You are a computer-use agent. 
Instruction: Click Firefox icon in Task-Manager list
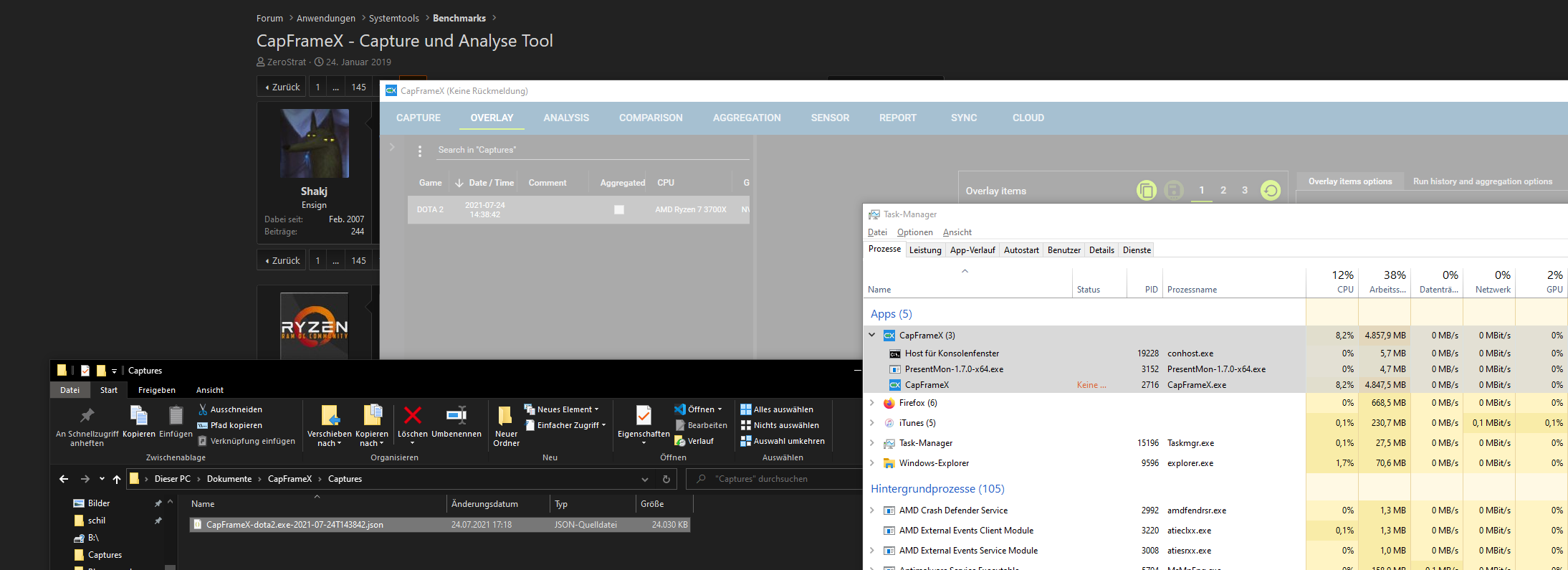click(889, 403)
